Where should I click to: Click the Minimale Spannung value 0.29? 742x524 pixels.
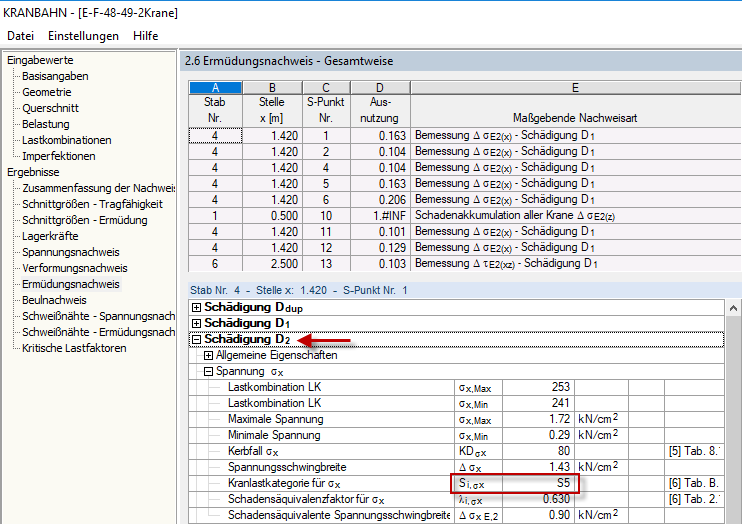click(x=539, y=435)
